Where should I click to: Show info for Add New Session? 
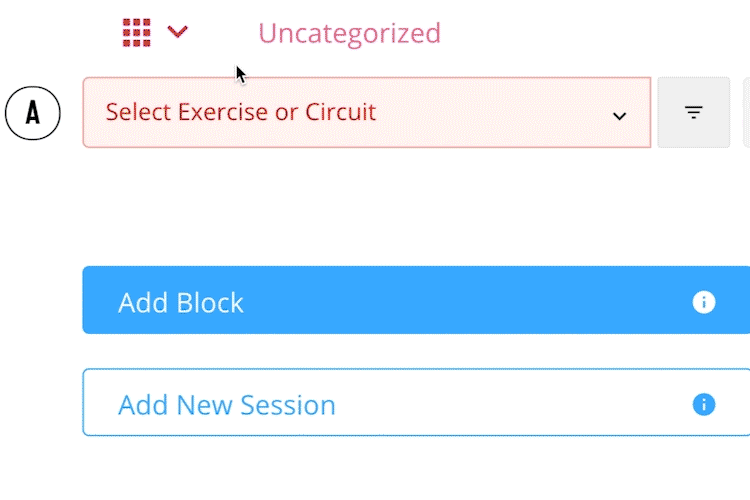pyautogui.click(x=704, y=404)
